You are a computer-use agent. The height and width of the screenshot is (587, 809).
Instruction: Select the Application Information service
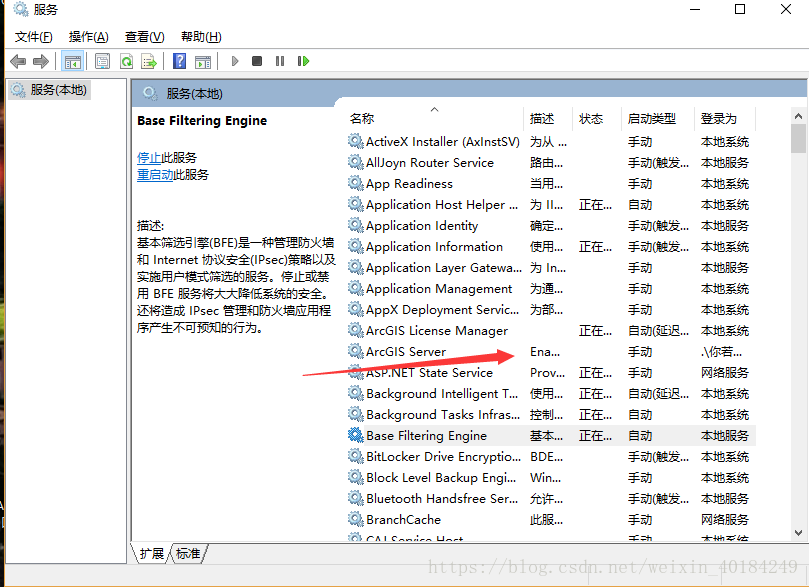pos(551,247)
